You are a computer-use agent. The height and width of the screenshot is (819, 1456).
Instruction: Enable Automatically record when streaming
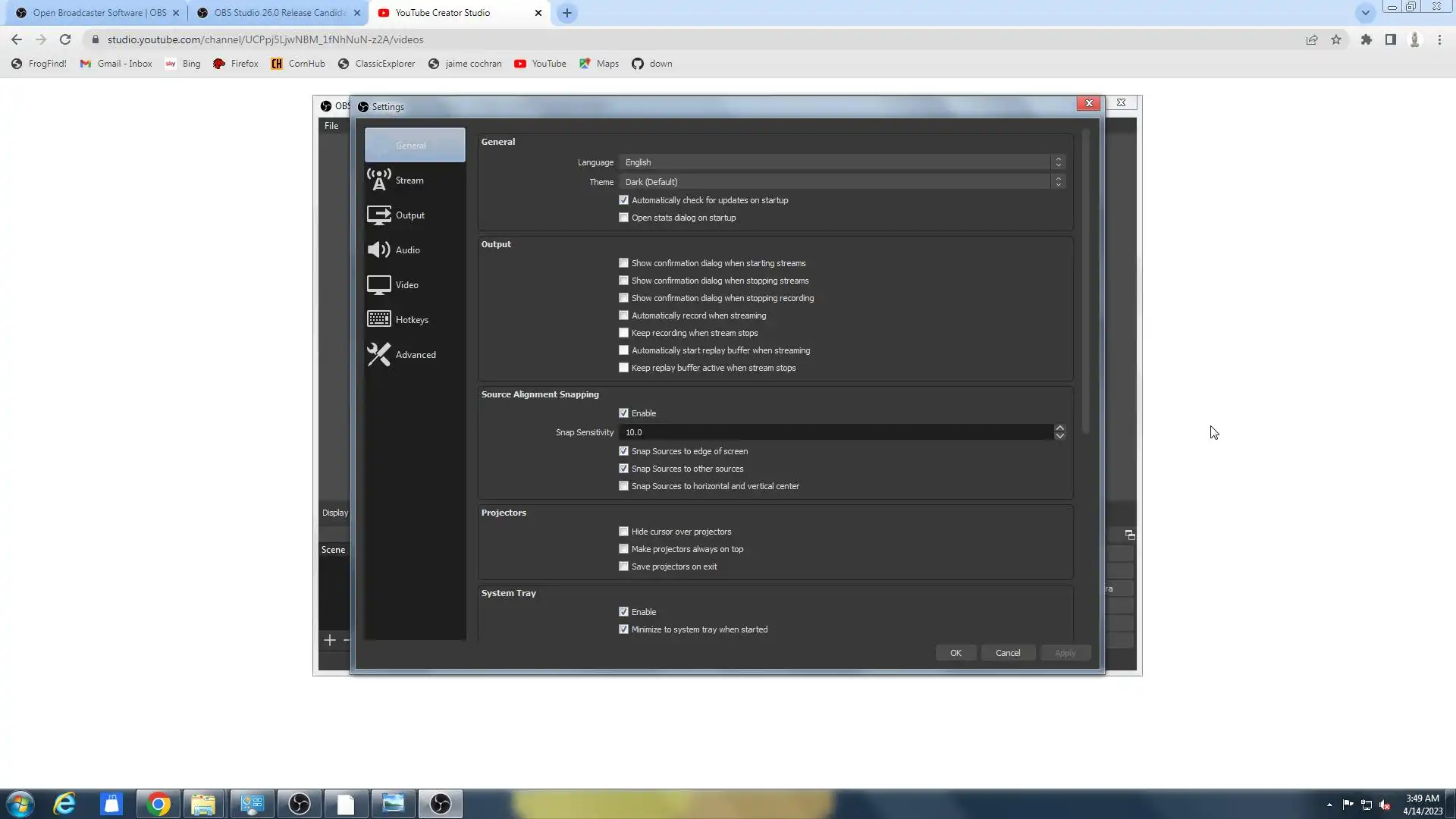coord(623,315)
